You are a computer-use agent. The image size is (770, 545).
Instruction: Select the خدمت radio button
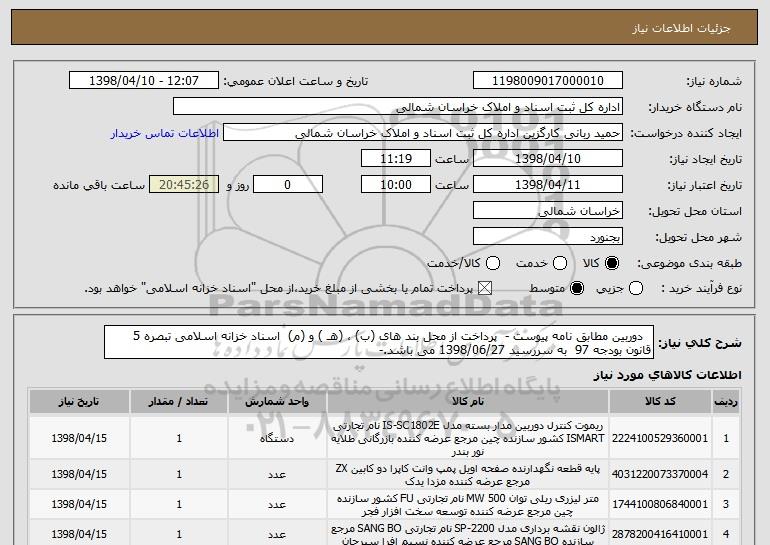(560, 263)
